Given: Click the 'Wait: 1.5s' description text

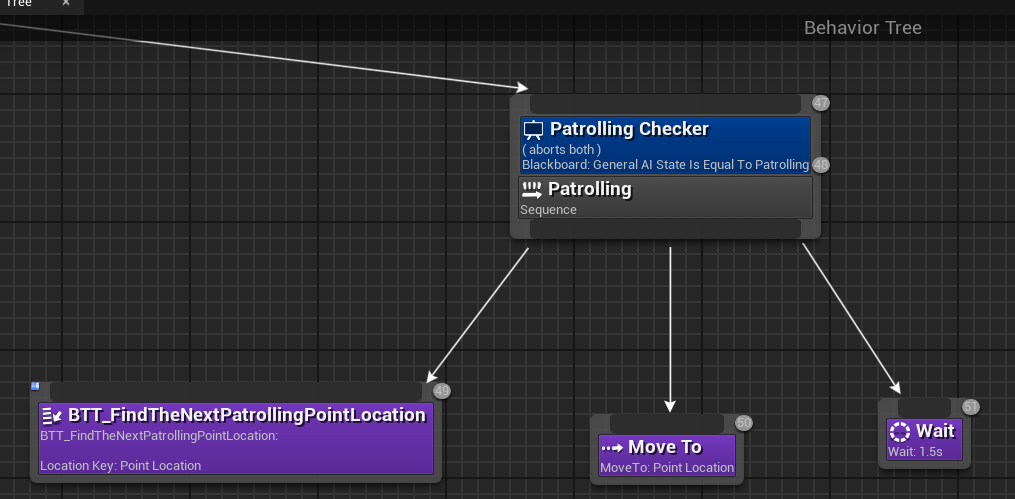Looking at the screenshot, I should (x=915, y=452).
